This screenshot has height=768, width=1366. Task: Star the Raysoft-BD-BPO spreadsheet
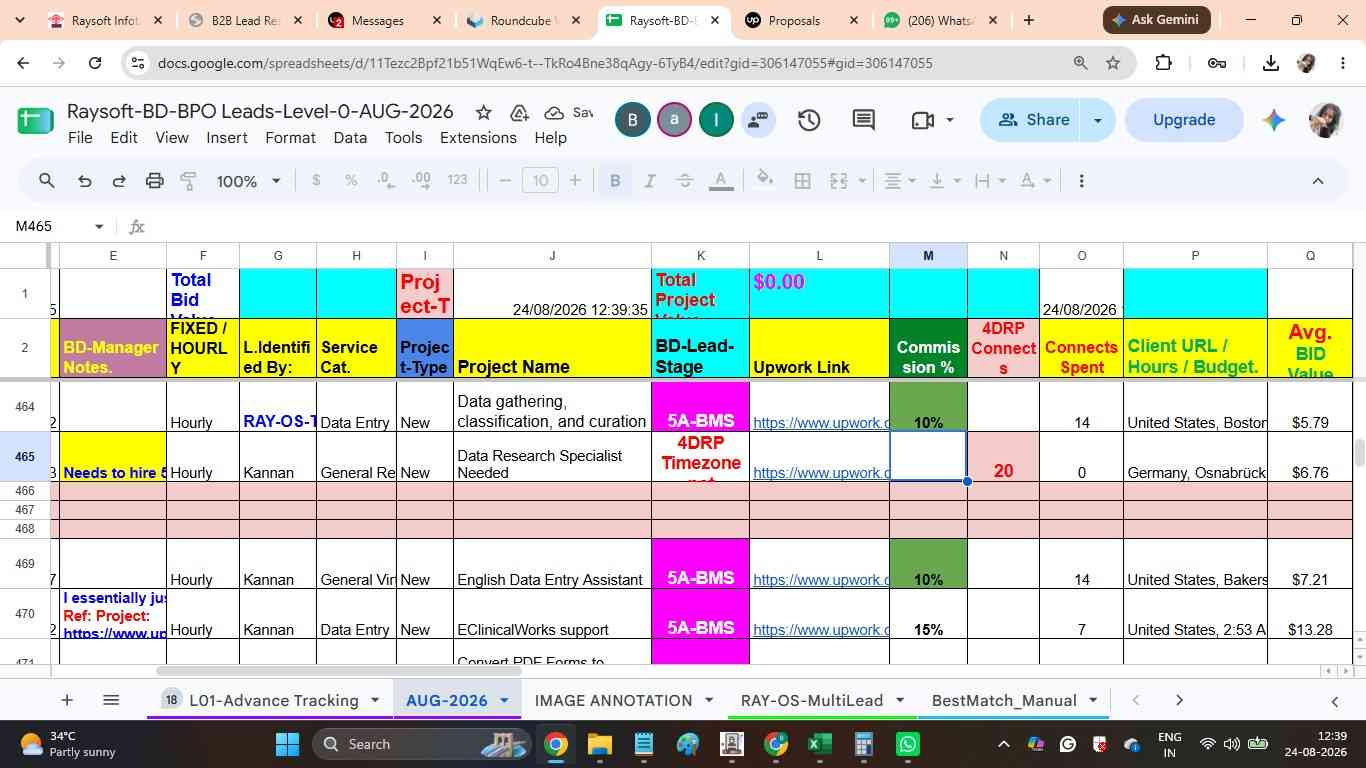pos(483,112)
